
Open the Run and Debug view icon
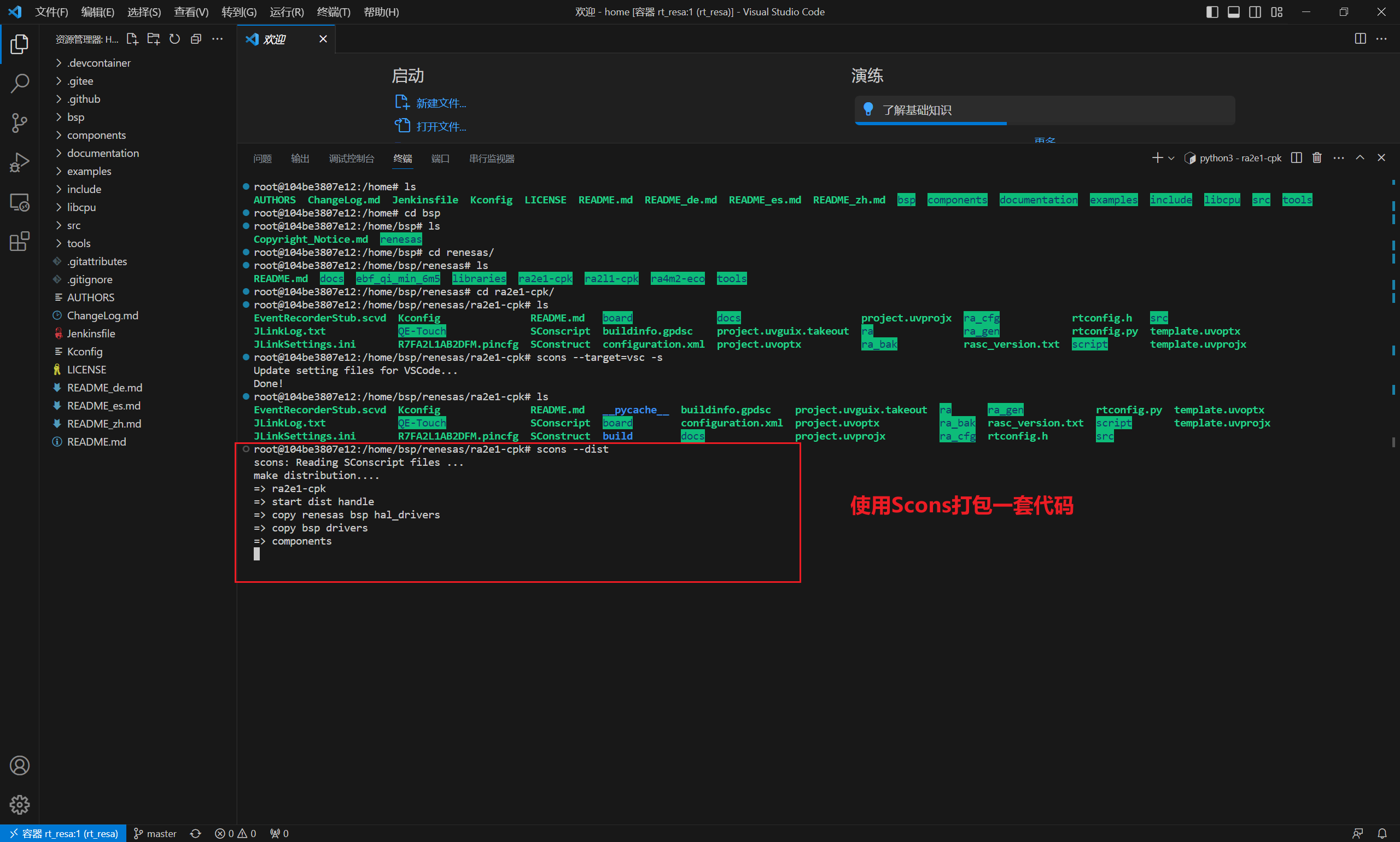click(19, 163)
